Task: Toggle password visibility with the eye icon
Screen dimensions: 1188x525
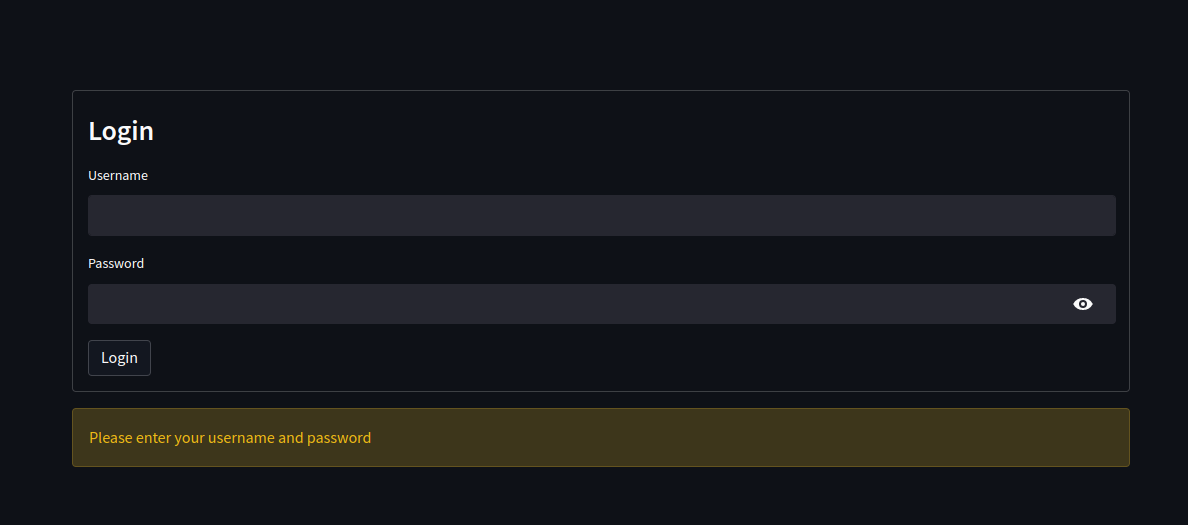Action: tap(1082, 304)
